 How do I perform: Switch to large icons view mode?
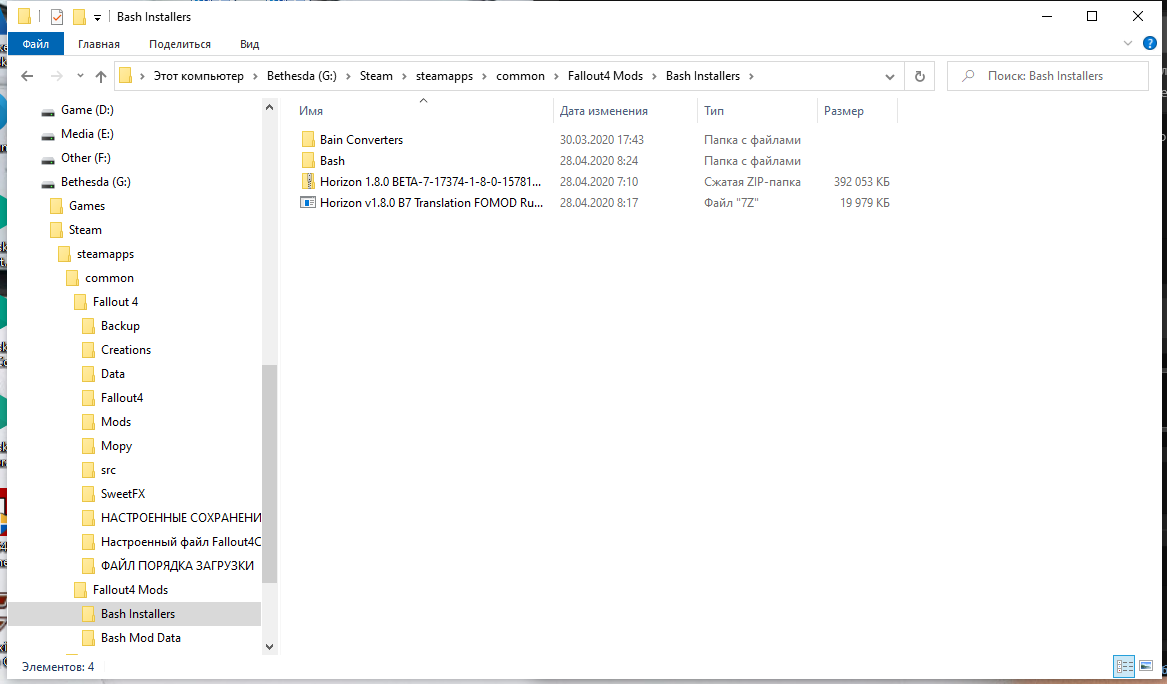click(x=1146, y=666)
